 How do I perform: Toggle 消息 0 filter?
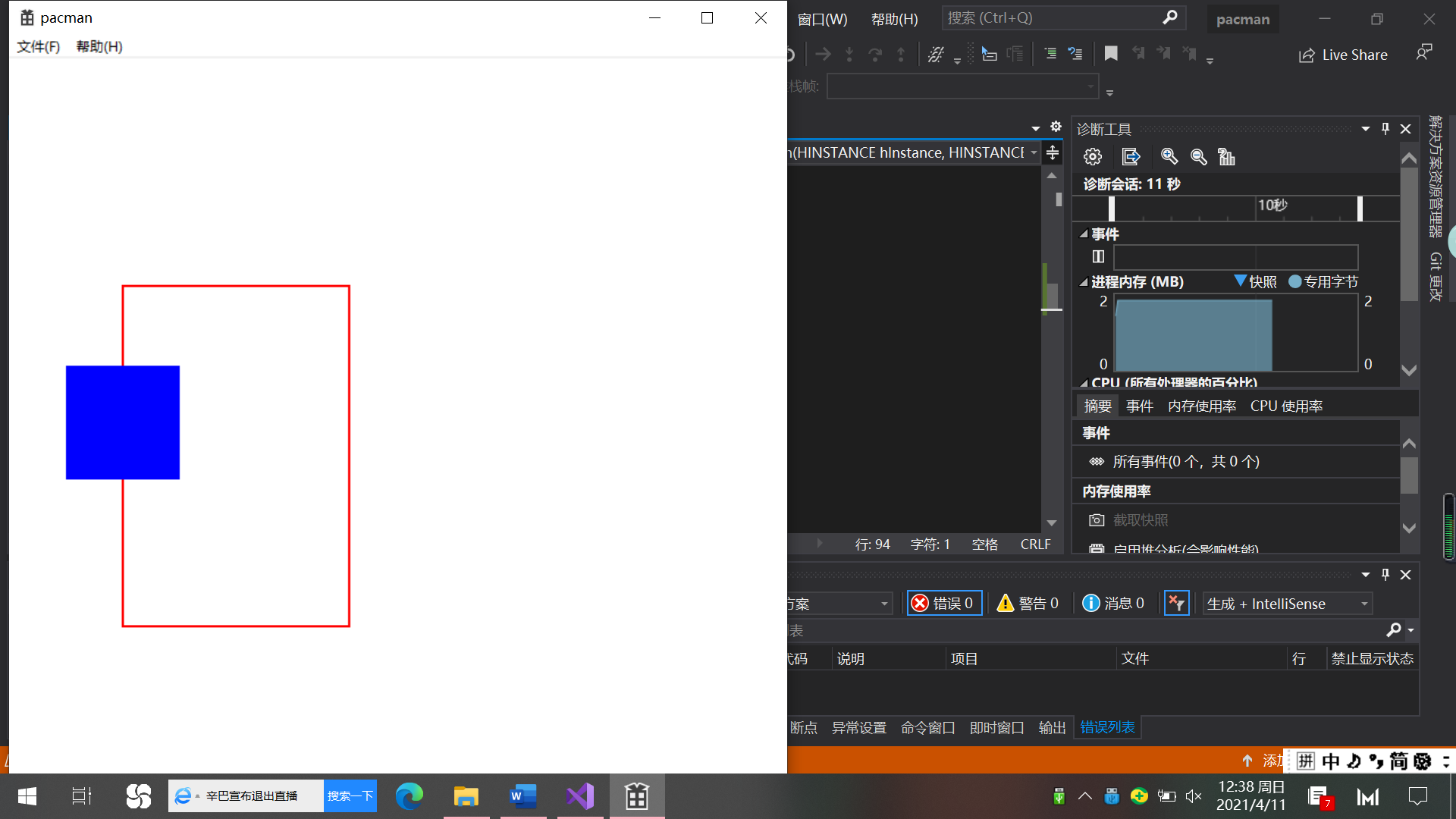click(1113, 603)
